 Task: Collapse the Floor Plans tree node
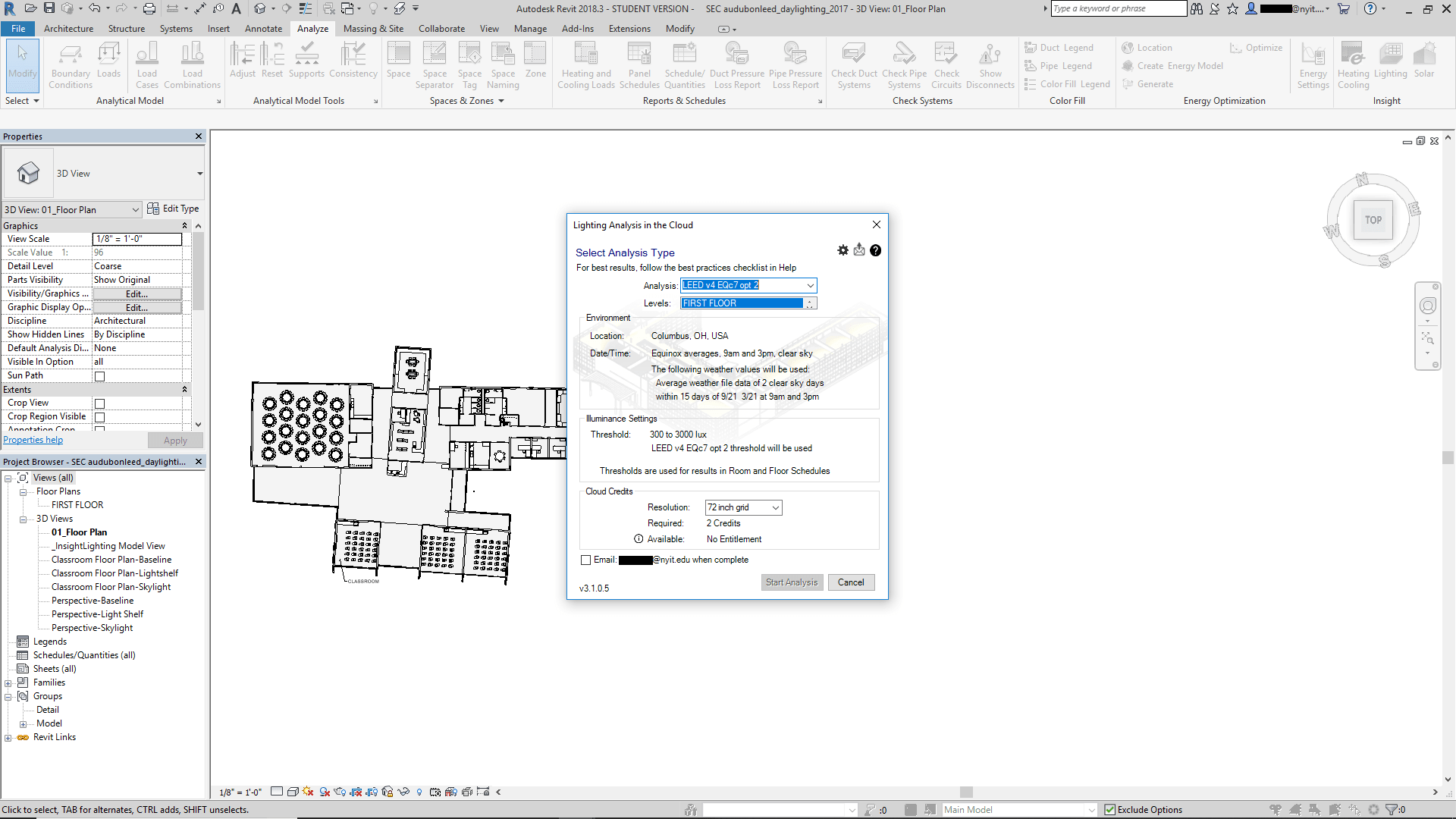pyautogui.click(x=23, y=492)
